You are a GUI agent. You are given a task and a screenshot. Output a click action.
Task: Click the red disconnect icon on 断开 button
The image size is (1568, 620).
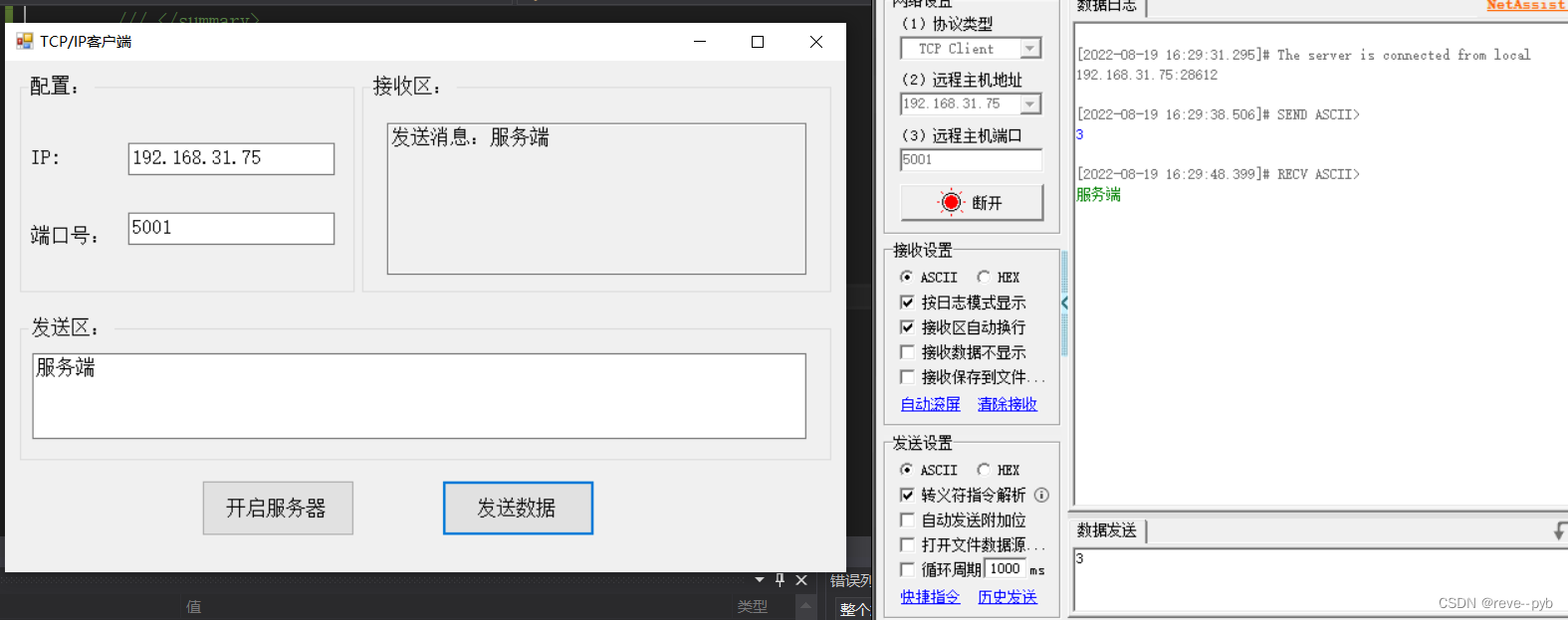coord(951,203)
